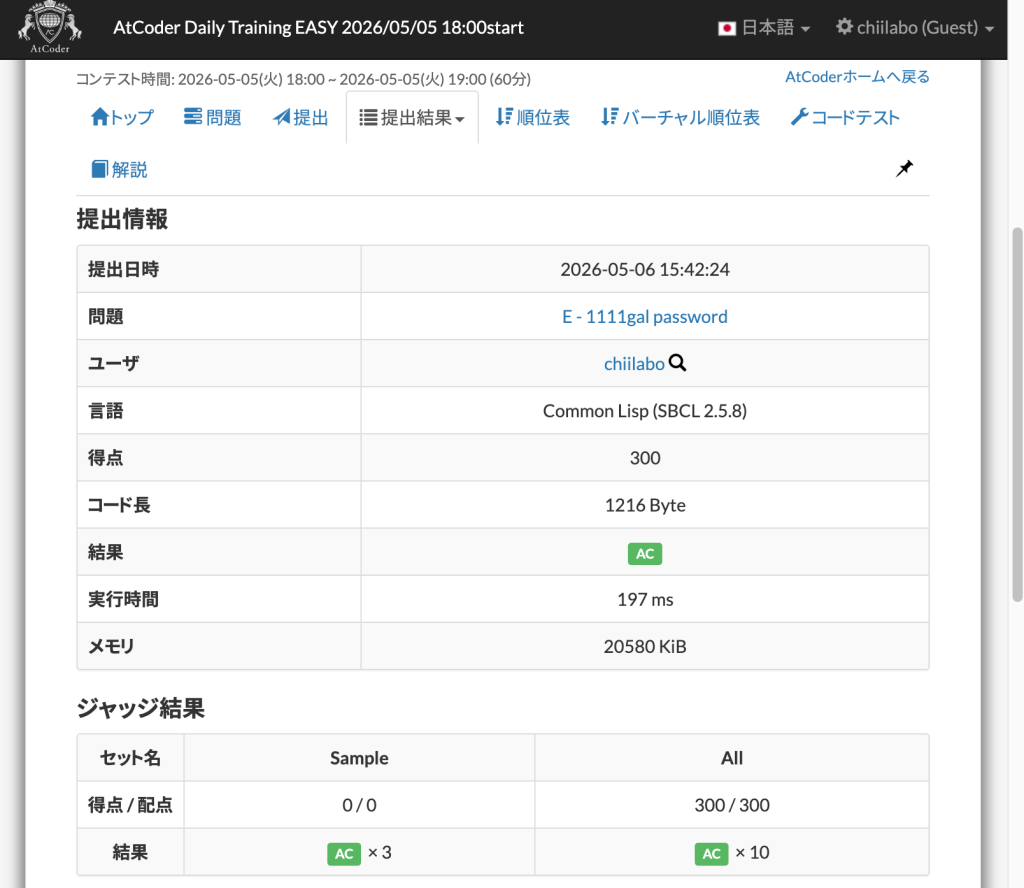1024x888 pixels.
Task: Open the chiilabo (Guest) user menu
Action: 915,27
